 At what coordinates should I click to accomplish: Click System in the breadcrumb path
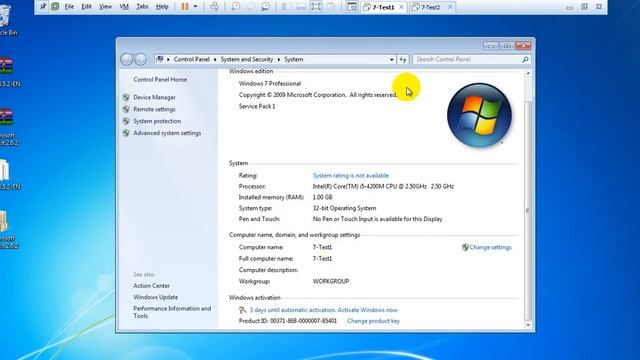tap(293, 59)
